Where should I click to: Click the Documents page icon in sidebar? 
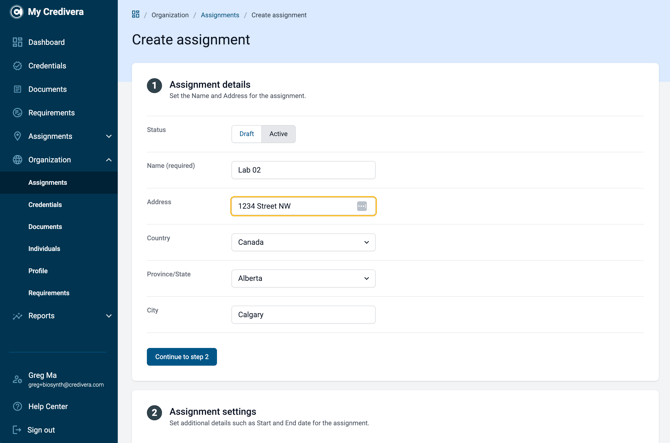tap(17, 89)
